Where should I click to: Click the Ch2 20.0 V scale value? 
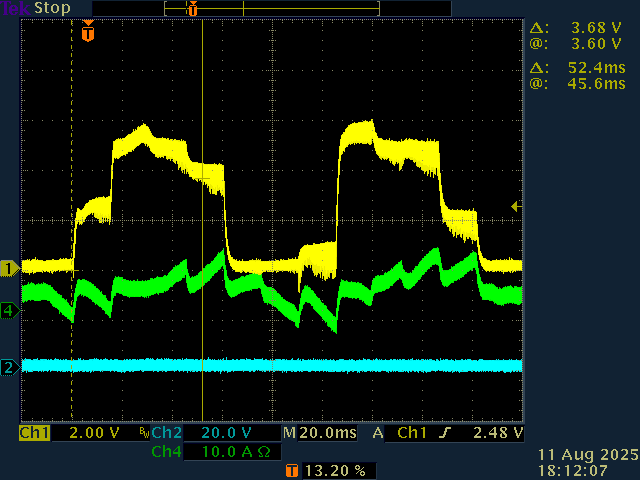[x=225, y=433]
